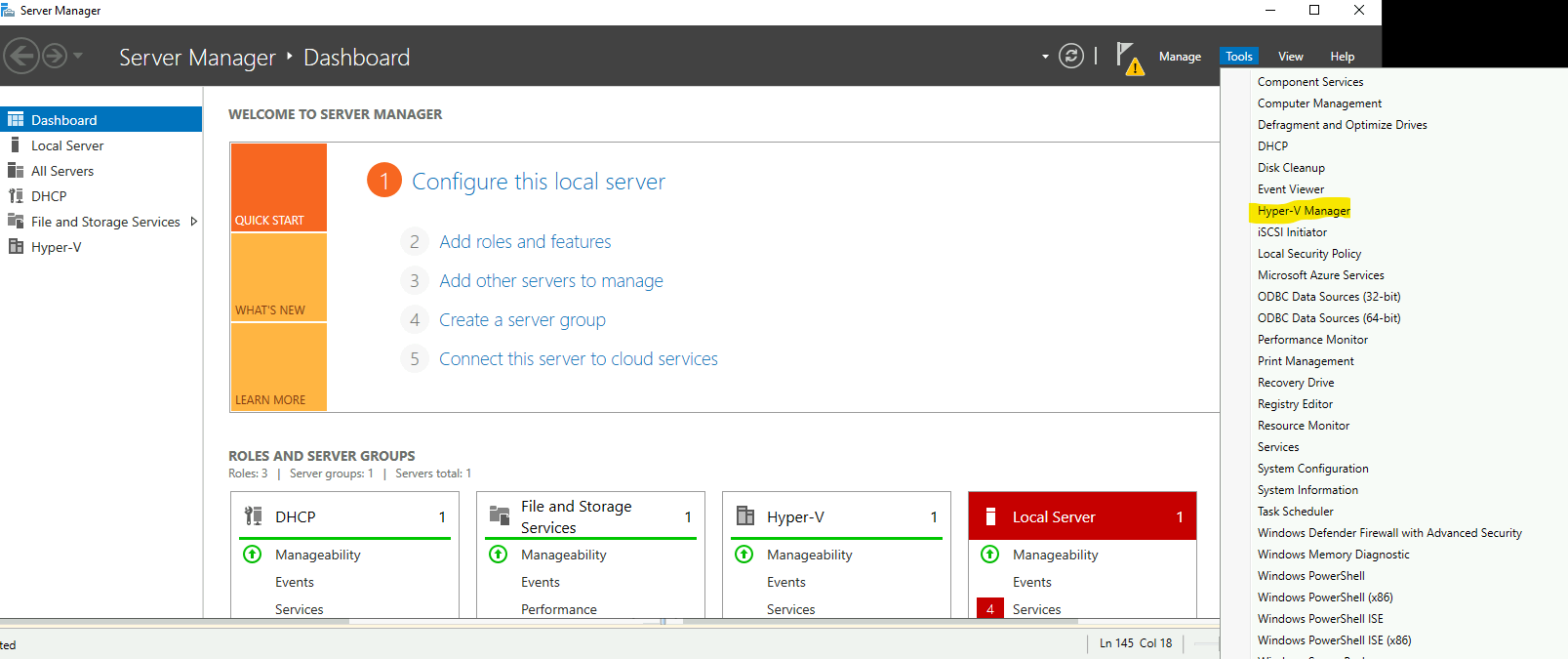Open the View menu
1568x659 pixels.
tap(1290, 57)
